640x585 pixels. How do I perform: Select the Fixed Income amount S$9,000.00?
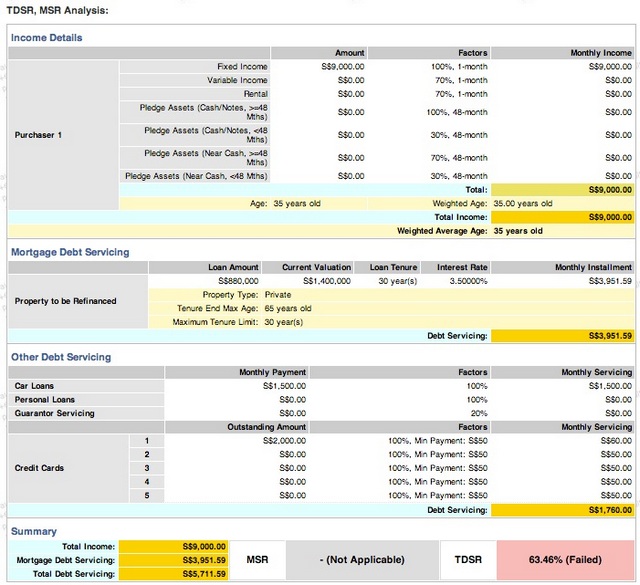[342, 67]
